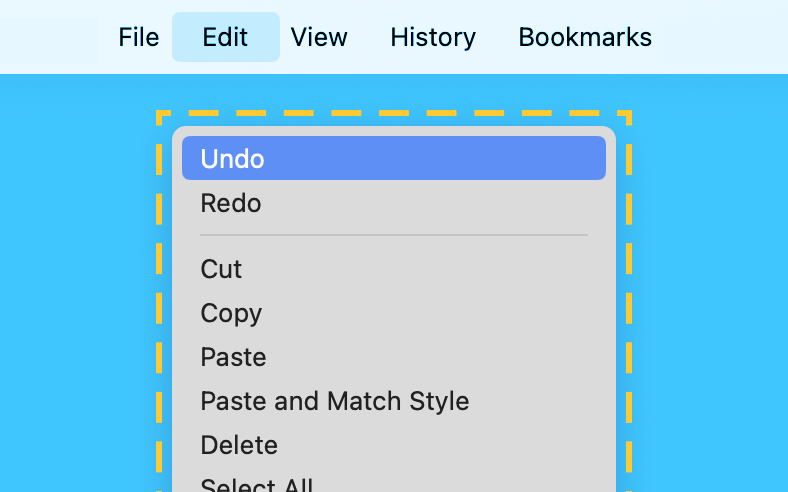Click the yellow dashed outline's top edge

pos(393,114)
